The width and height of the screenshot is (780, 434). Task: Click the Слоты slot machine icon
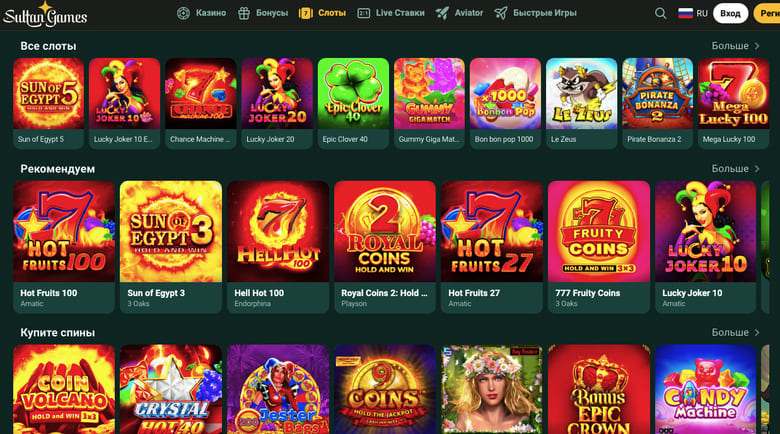305,13
